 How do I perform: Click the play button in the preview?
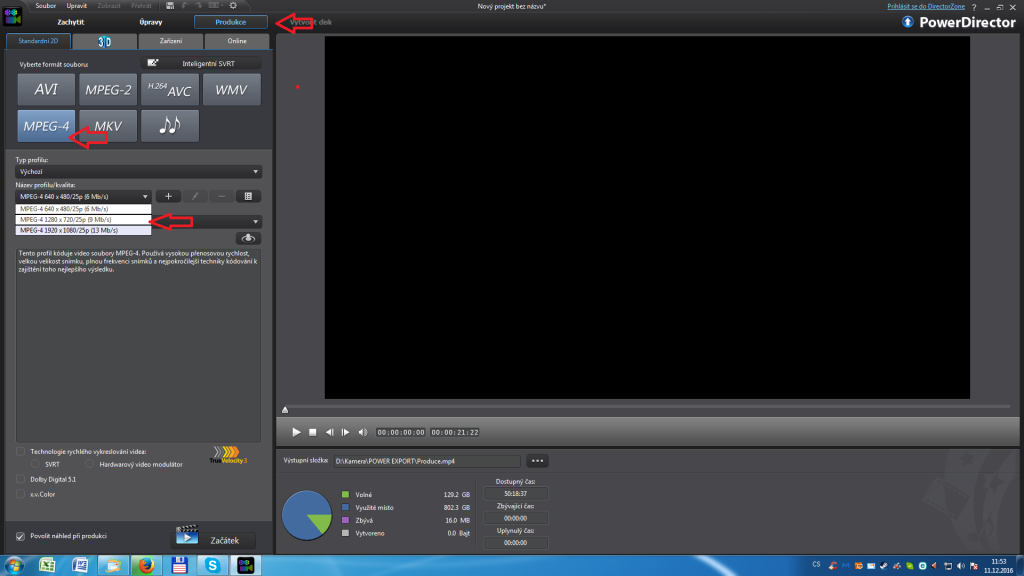tap(296, 432)
